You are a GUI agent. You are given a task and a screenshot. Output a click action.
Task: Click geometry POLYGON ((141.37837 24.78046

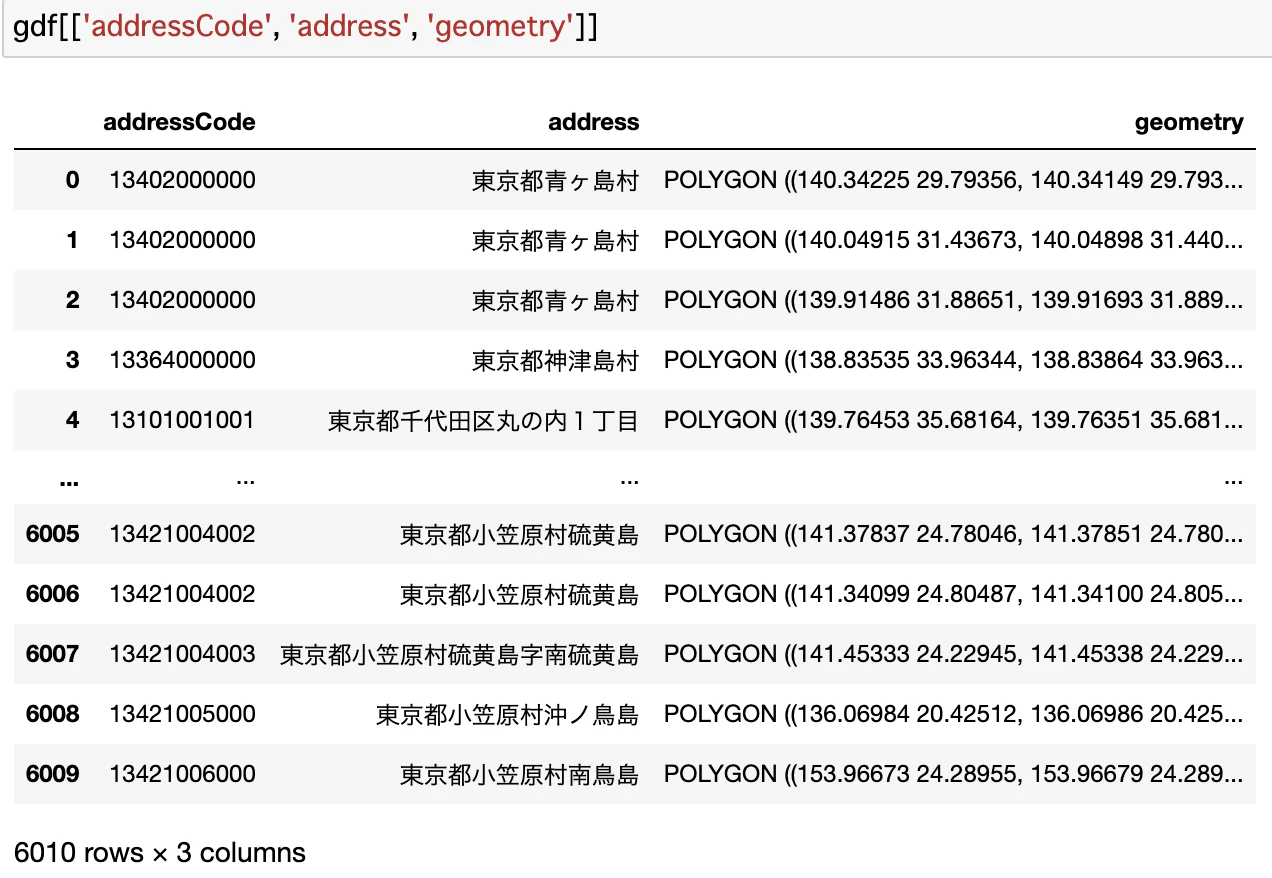954,534
